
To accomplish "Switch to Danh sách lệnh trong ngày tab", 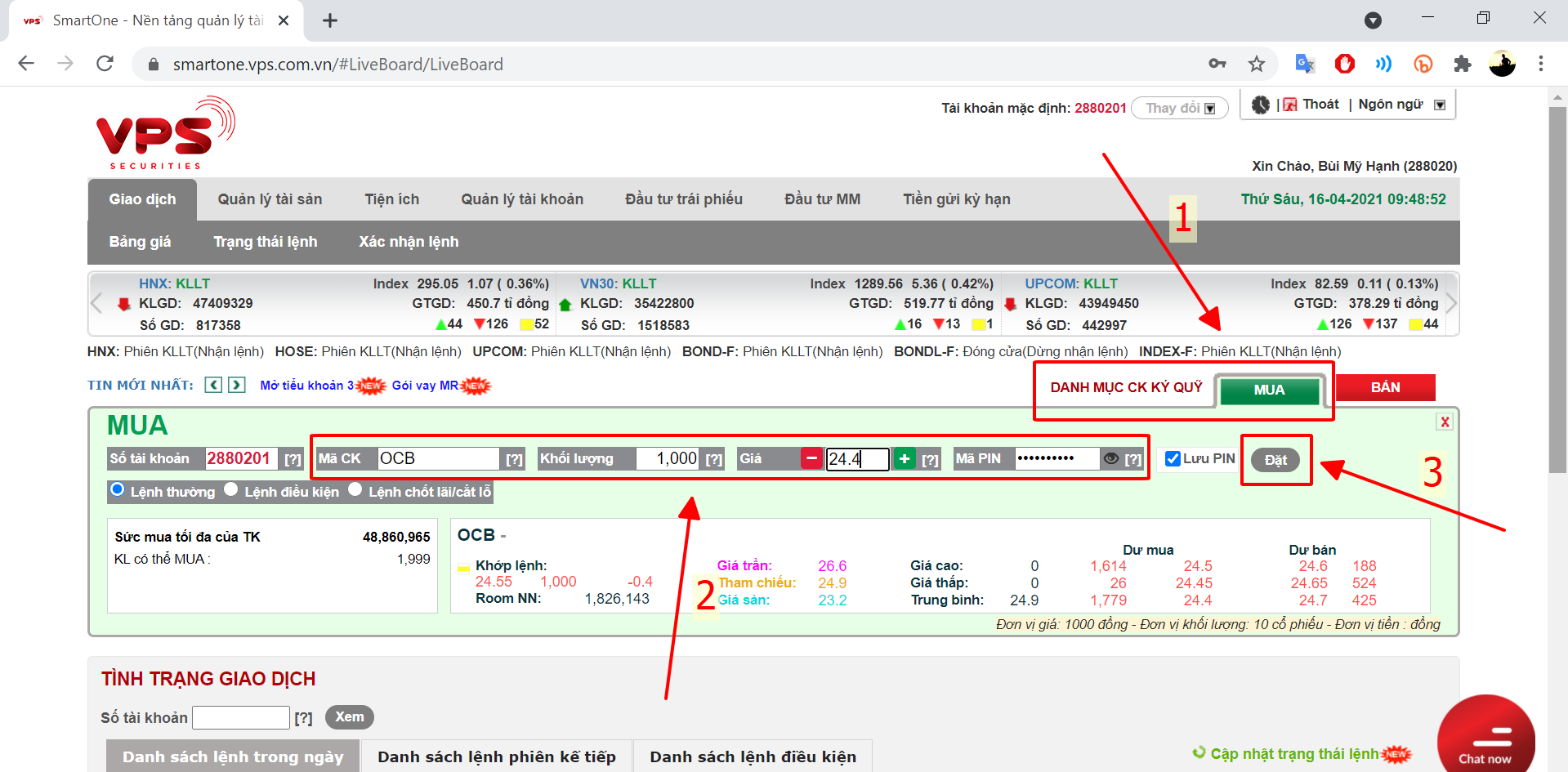I will (233, 756).
